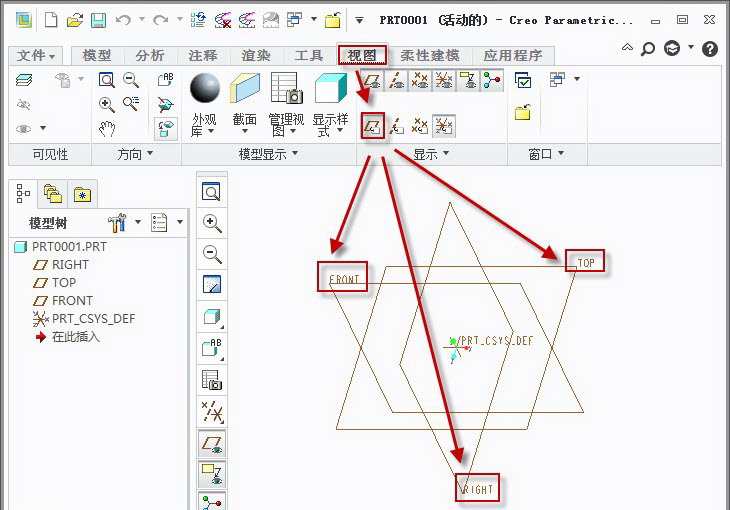Open the 文件 (File) menu

(36, 56)
